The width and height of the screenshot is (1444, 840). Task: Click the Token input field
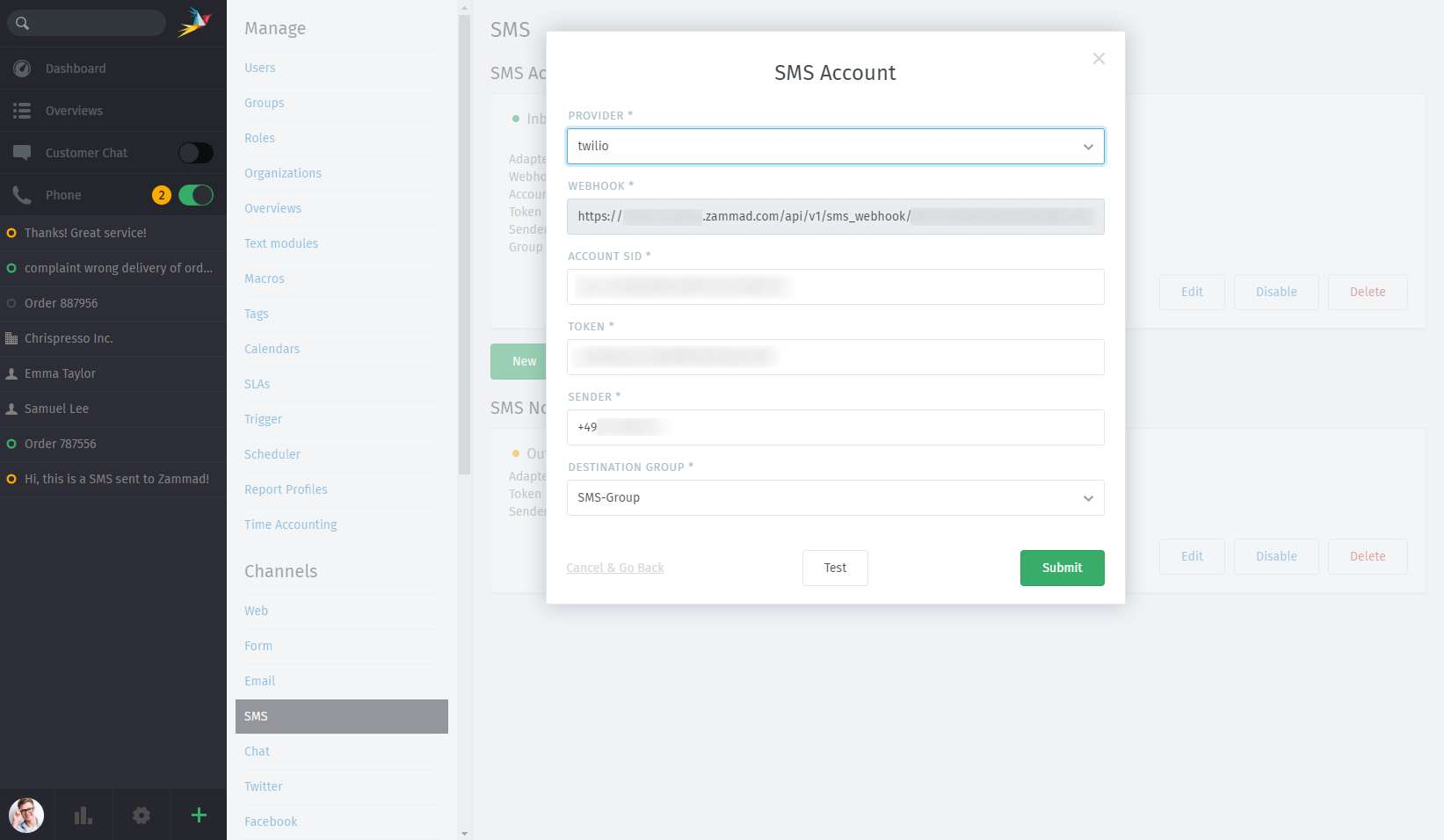tap(836, 358)
